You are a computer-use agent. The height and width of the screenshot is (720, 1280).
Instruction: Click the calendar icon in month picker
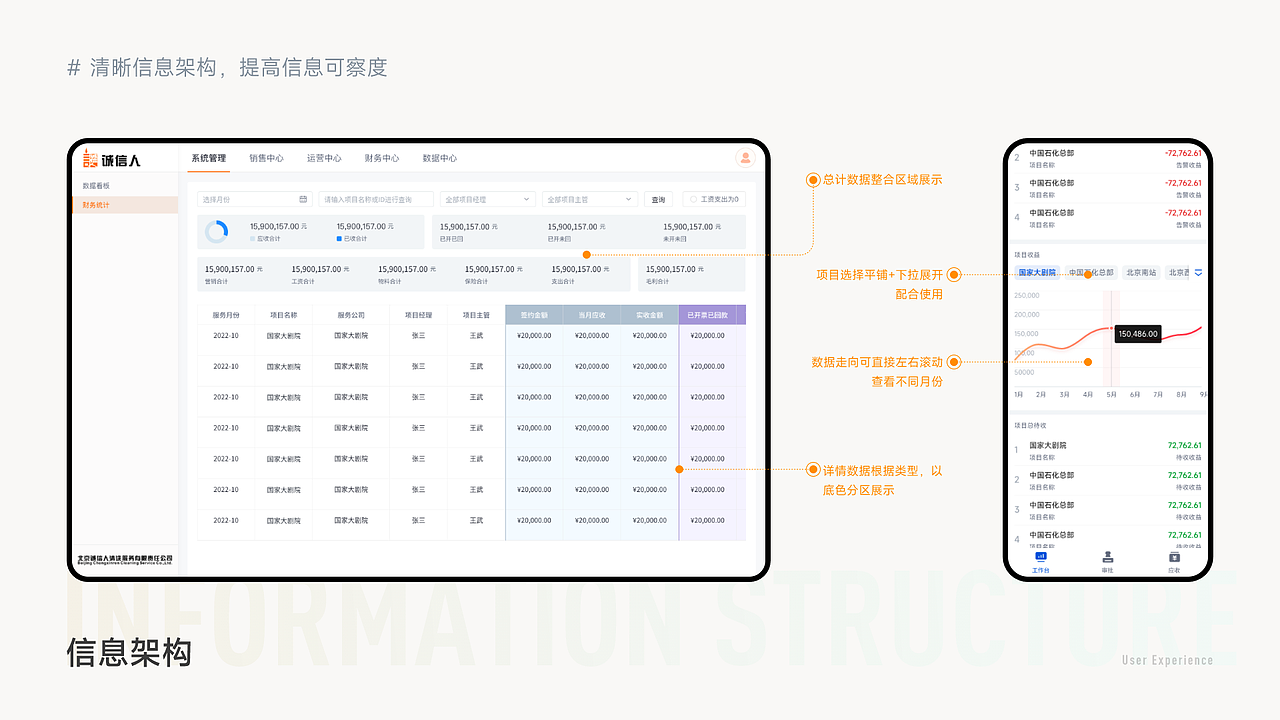303,199
